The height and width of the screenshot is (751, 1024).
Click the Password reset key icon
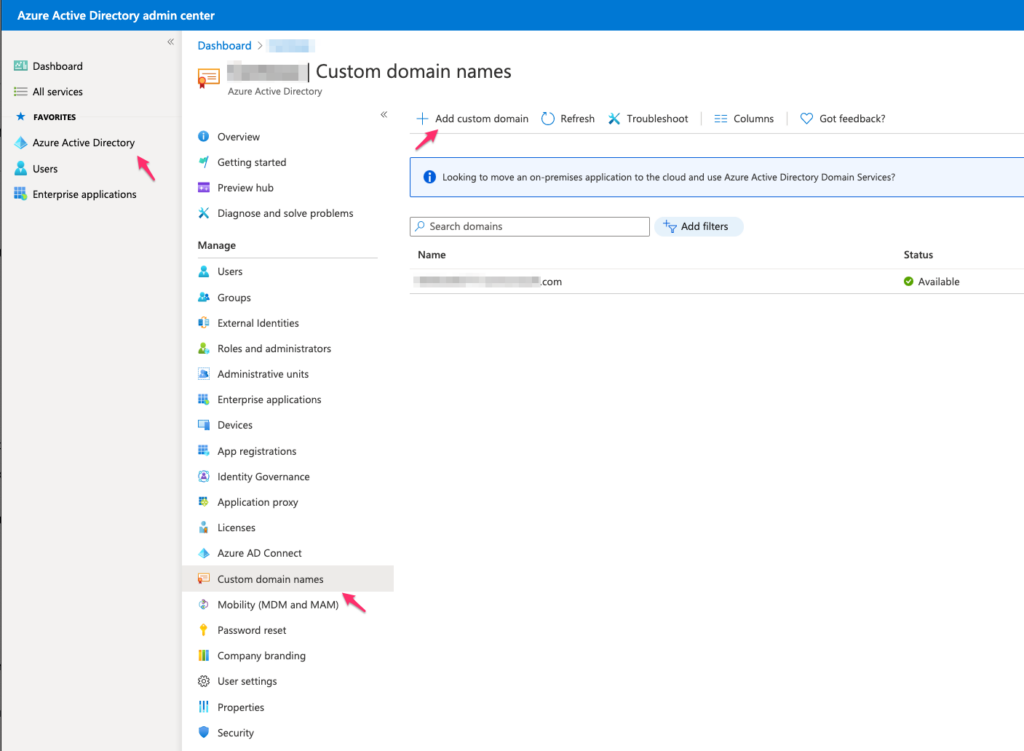click(x=204, y=630)
